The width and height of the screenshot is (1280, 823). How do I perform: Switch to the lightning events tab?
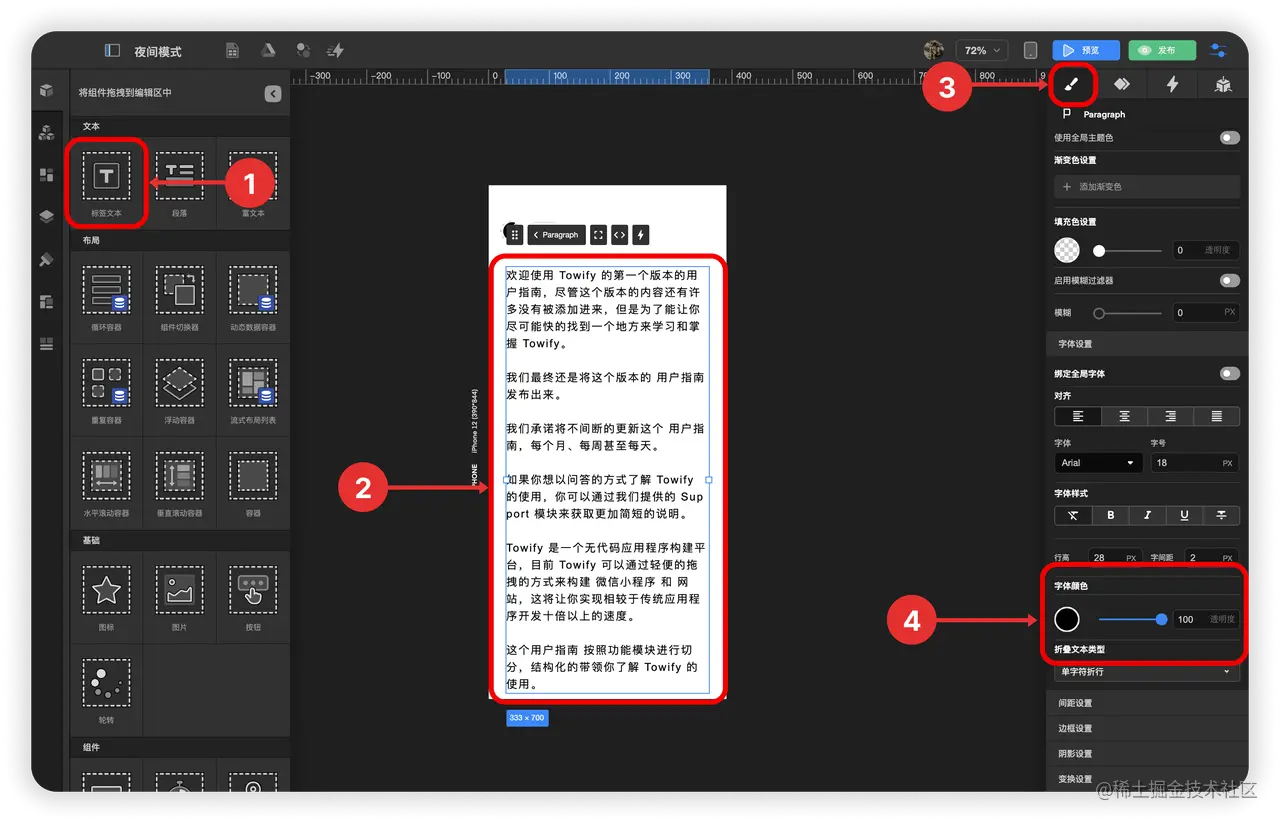1172,85
